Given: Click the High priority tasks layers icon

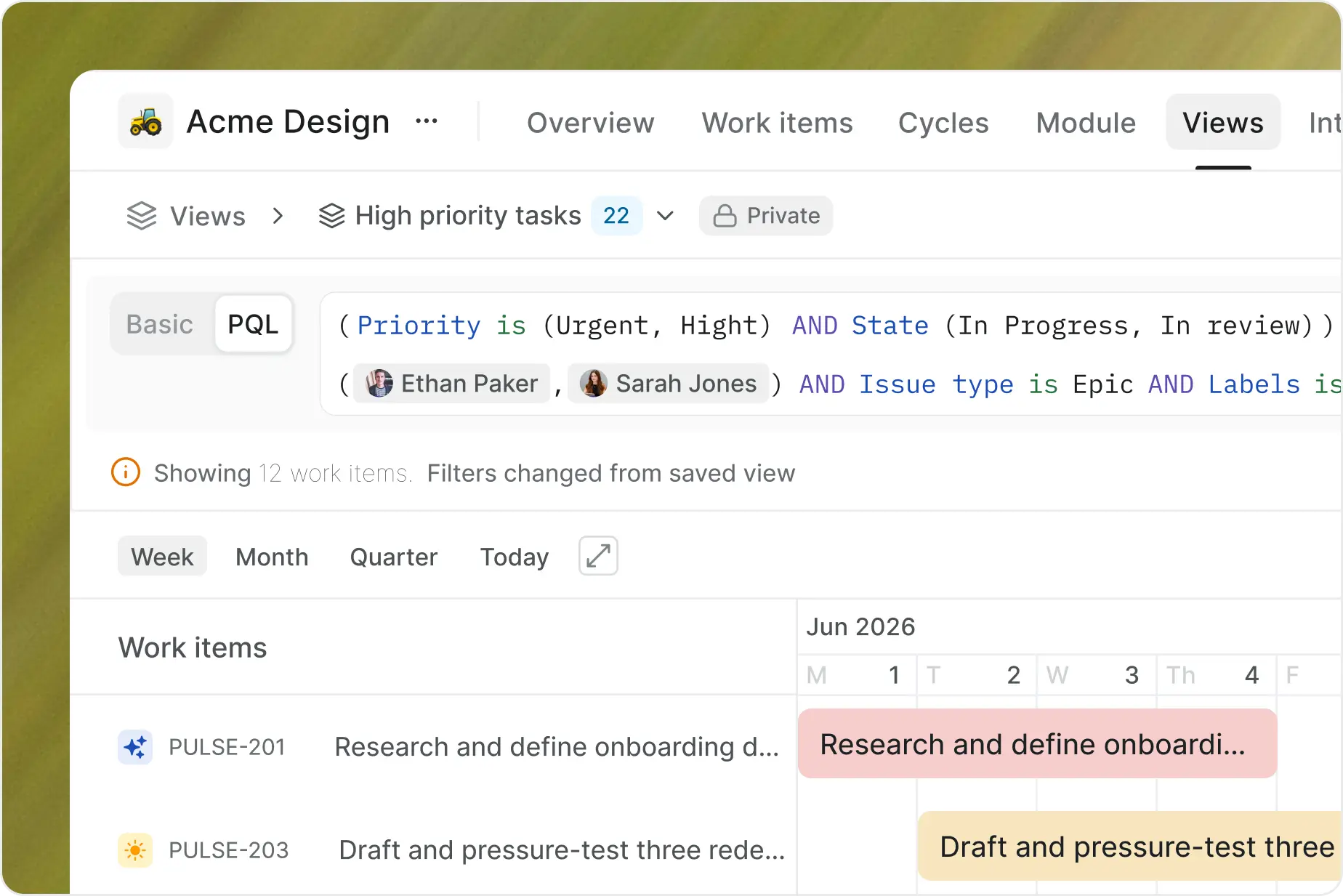Looking at the screenshot, I should 332,216.
